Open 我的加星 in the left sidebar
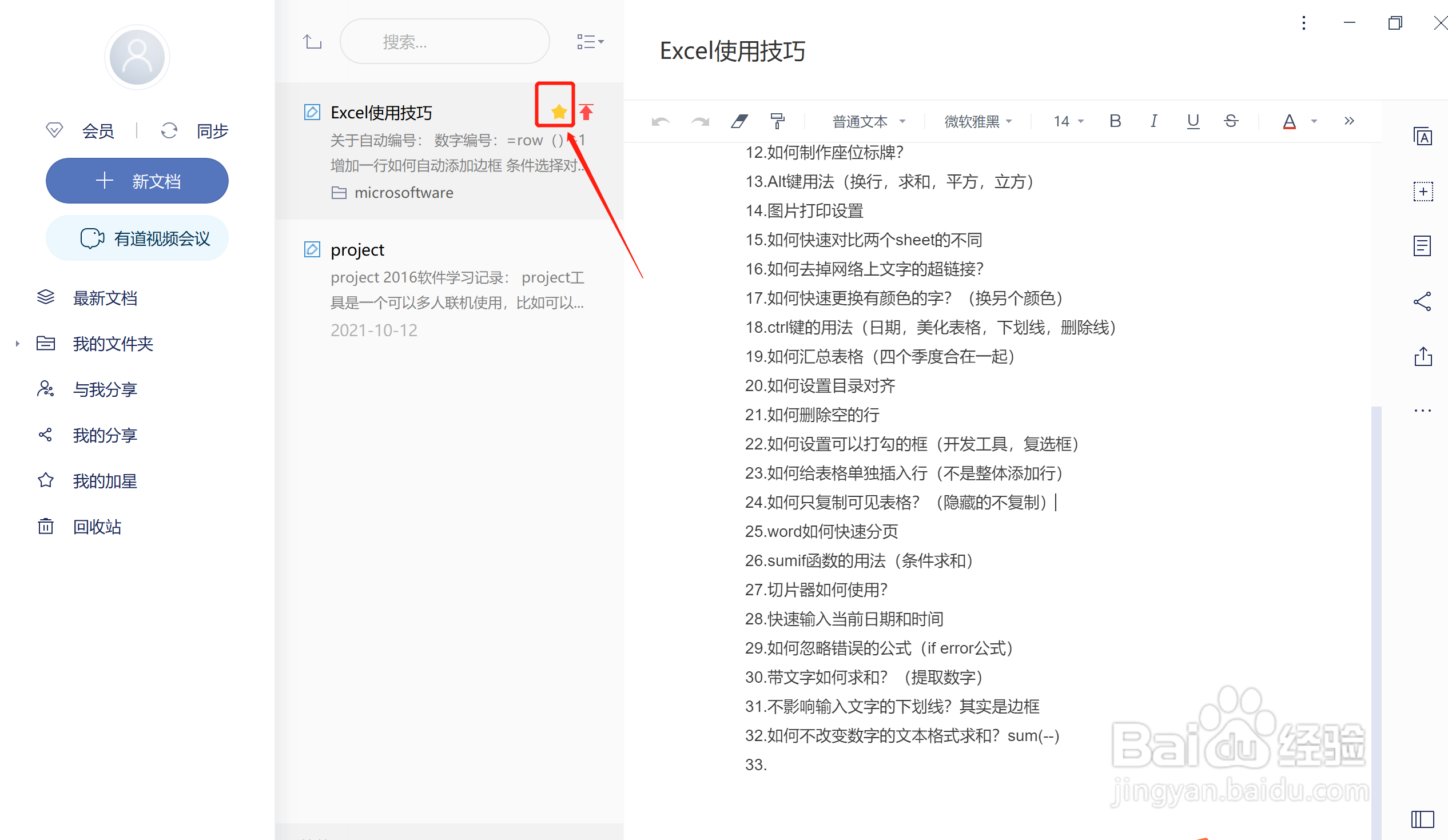This screenshot has height=840, width=1448. click(x=105, y=481)
